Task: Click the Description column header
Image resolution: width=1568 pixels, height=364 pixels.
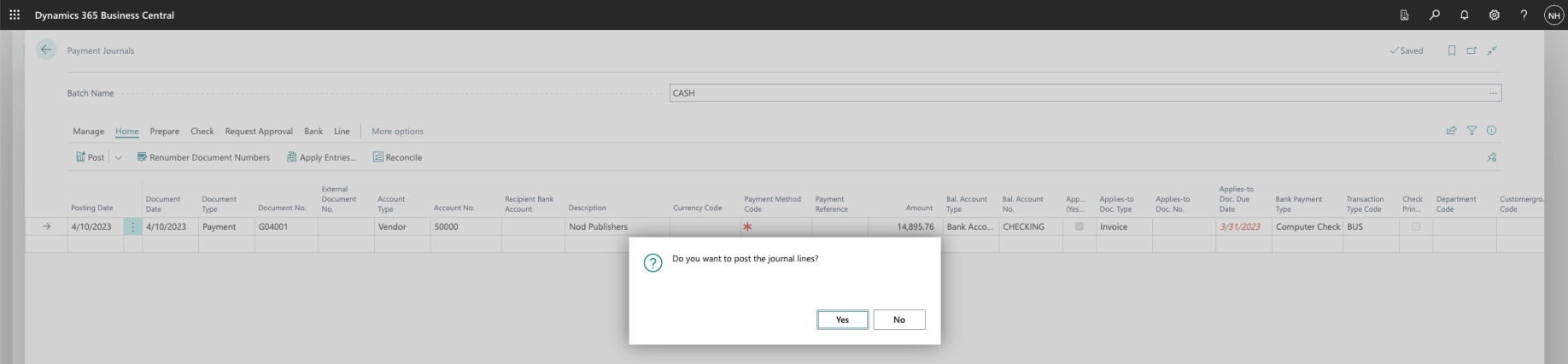Action: pyautogui.click(x=588, y=208)
